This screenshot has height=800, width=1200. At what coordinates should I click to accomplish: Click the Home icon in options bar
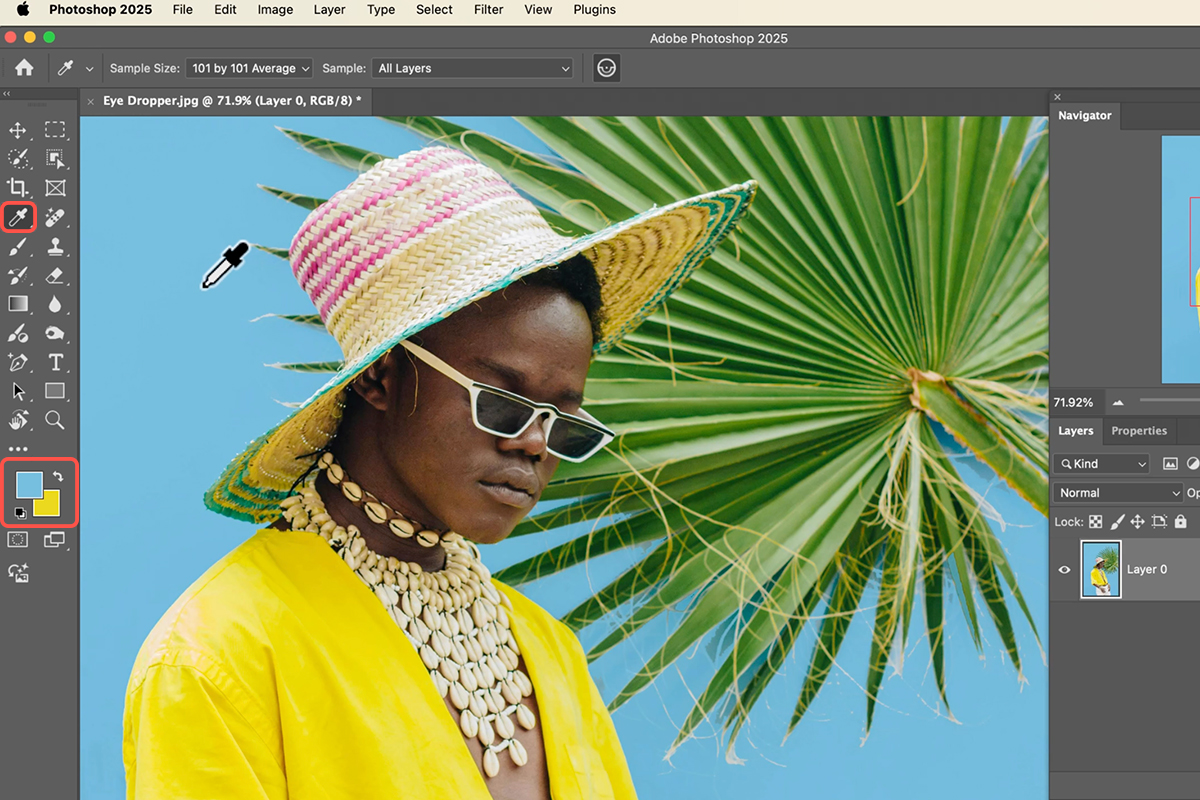(24, 68)
